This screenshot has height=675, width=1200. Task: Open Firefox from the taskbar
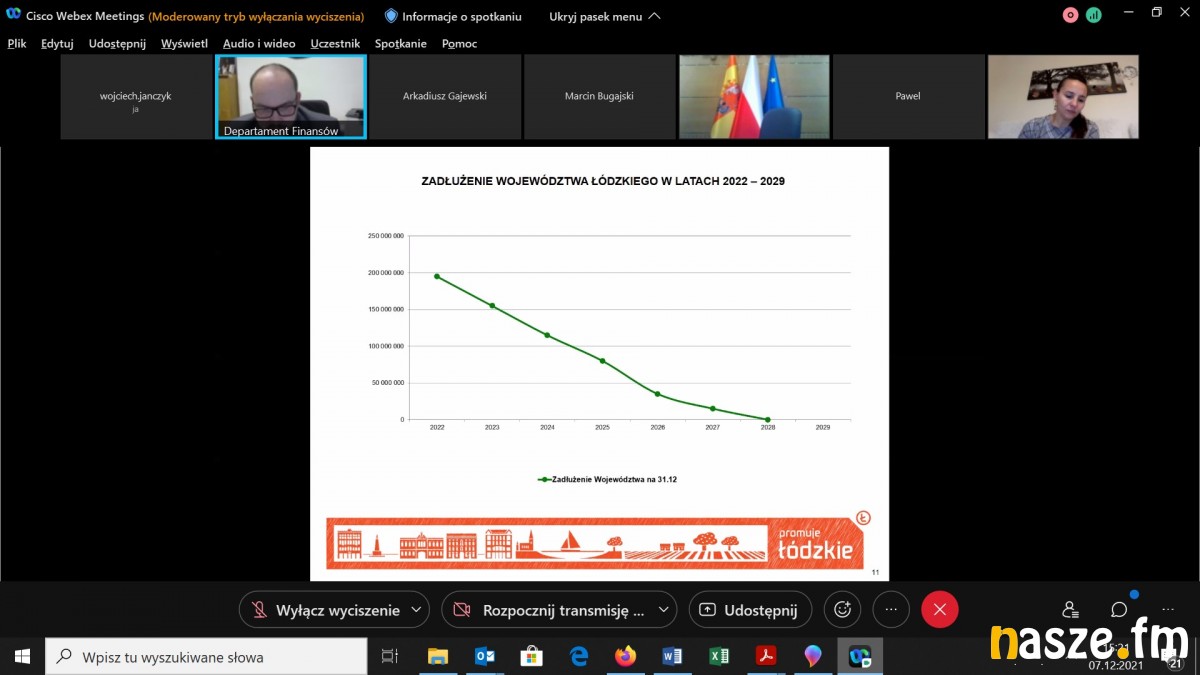tap(625, 657)
